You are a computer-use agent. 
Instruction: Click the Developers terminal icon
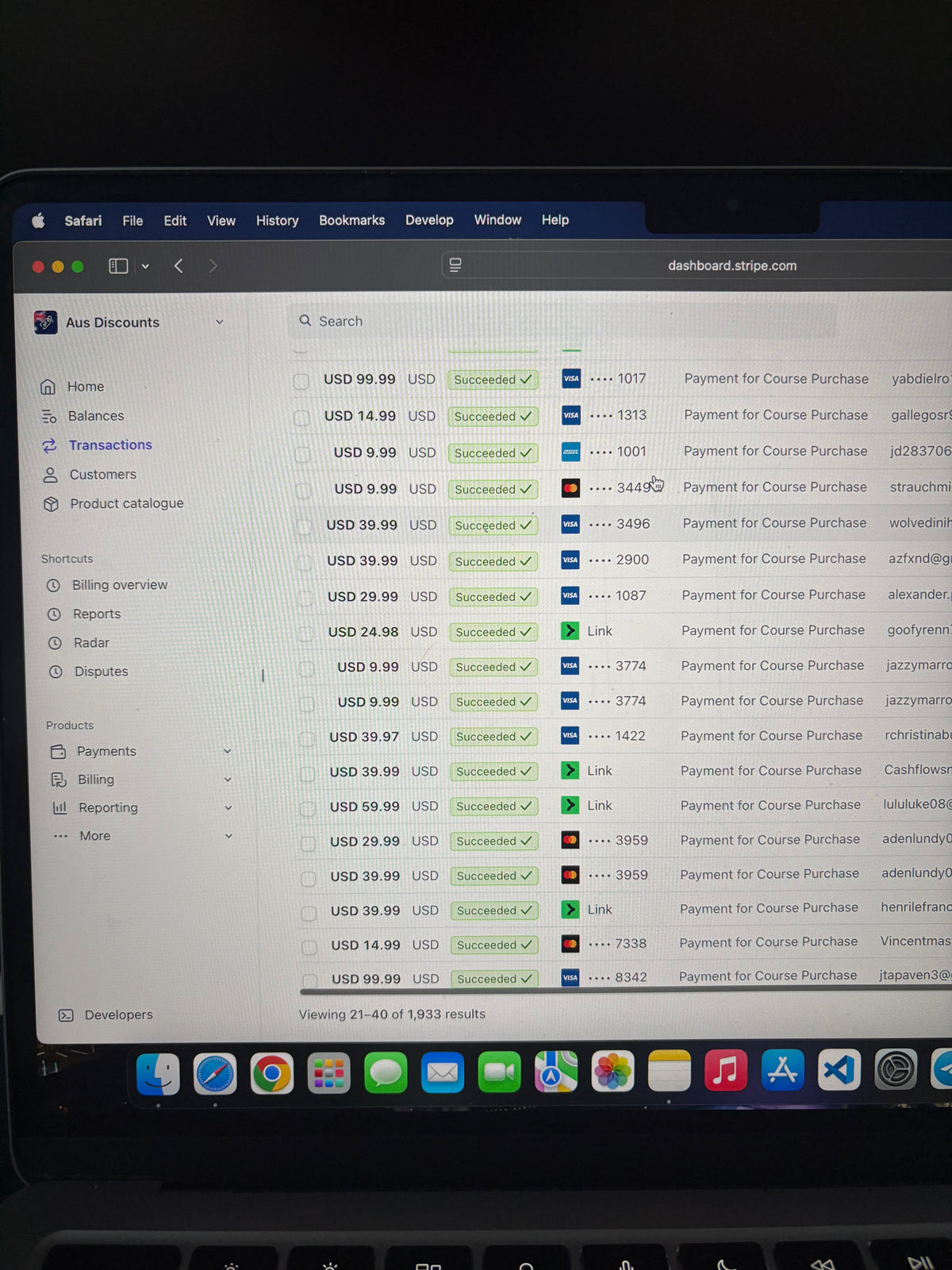(x=66, y=1015)
